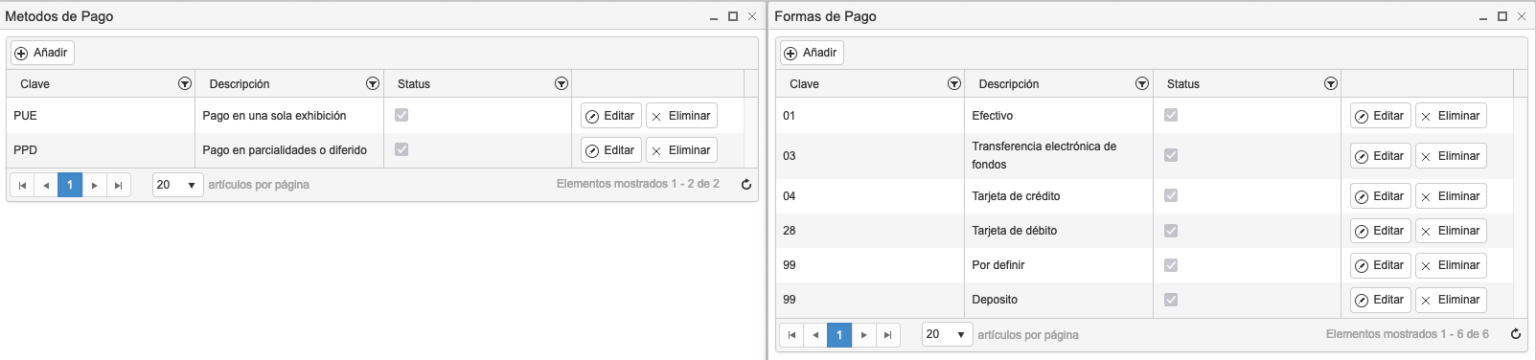Toggle Status checkbox for Tarjeta de débito
The height and width of the screenshot is (360, 1536).
[x=1171, y=230]
